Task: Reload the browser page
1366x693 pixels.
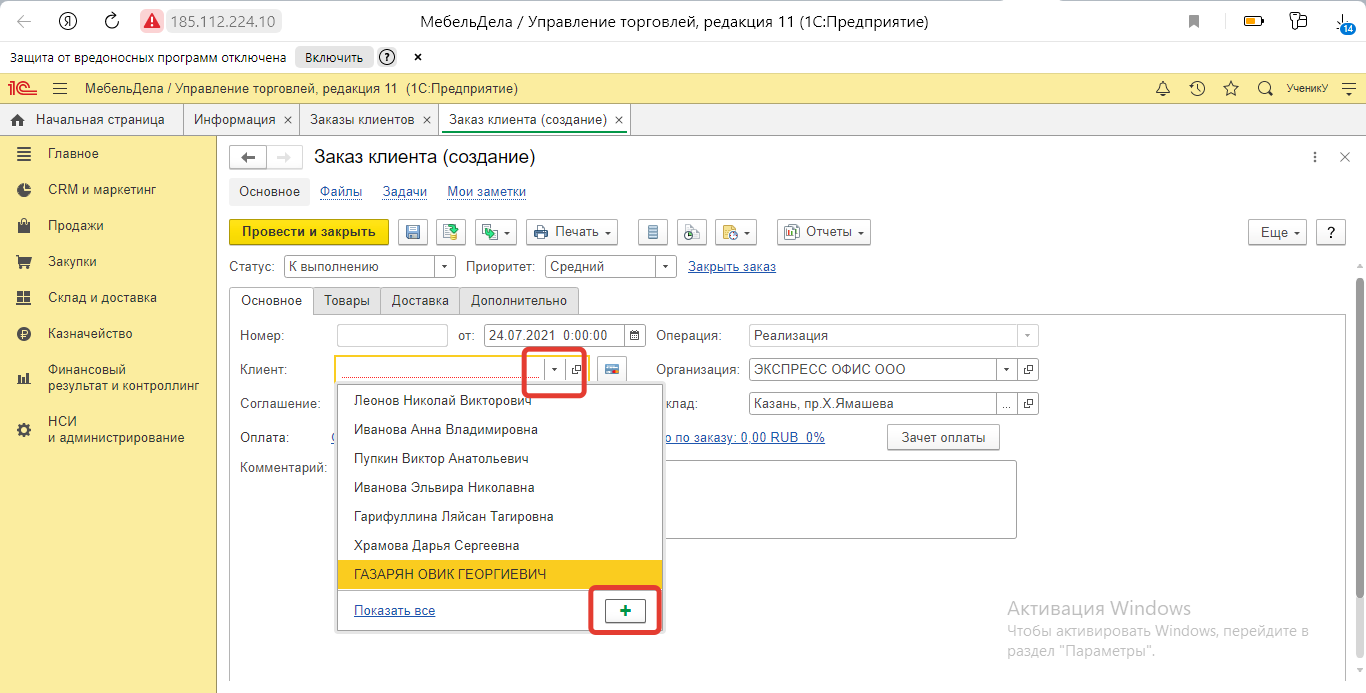Action: coord(112,20)
